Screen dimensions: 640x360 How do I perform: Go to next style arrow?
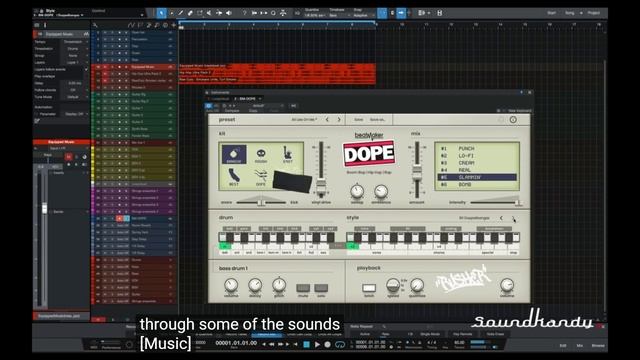pos(513,218)
